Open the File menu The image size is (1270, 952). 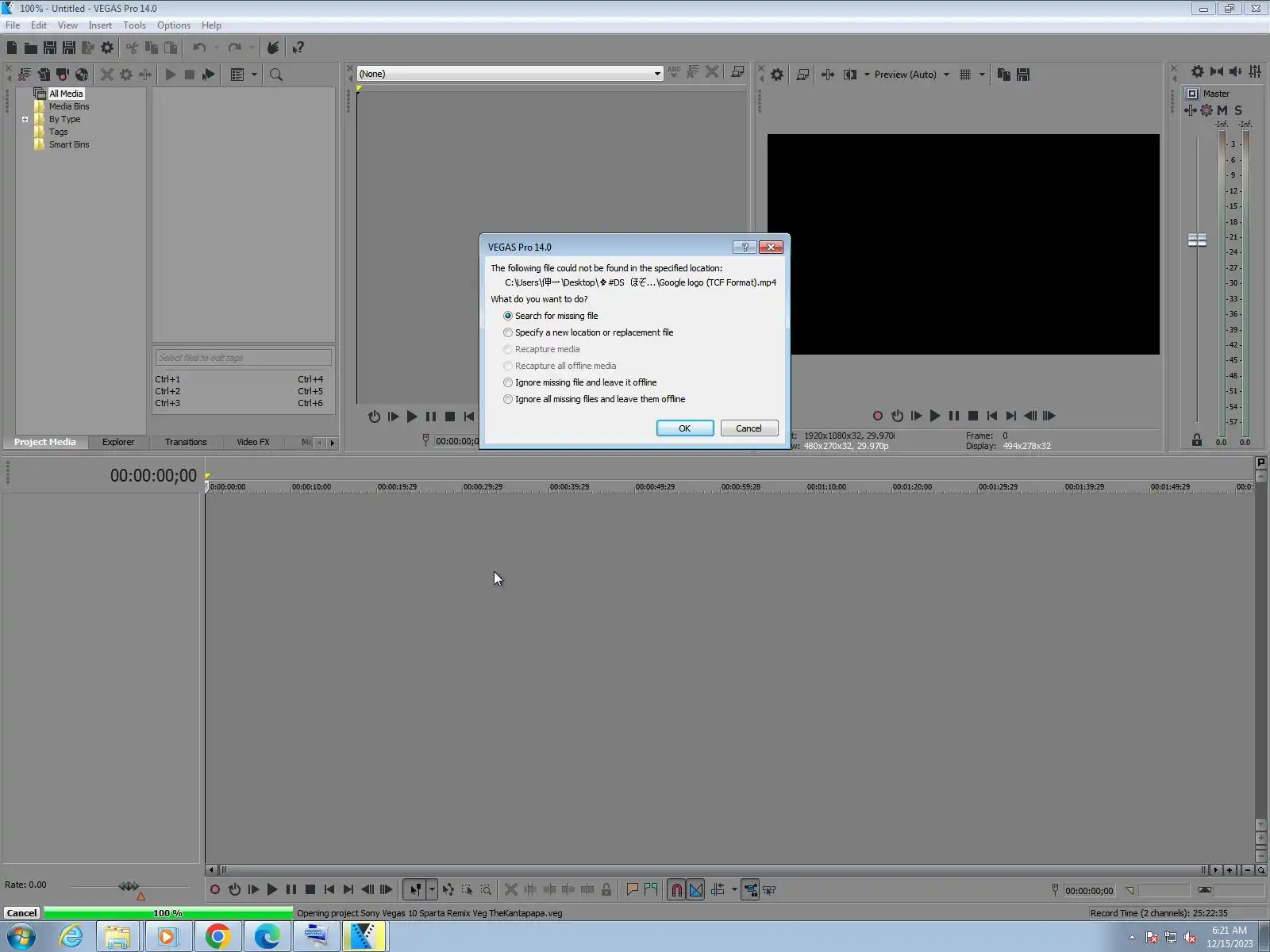coord(13,25)
